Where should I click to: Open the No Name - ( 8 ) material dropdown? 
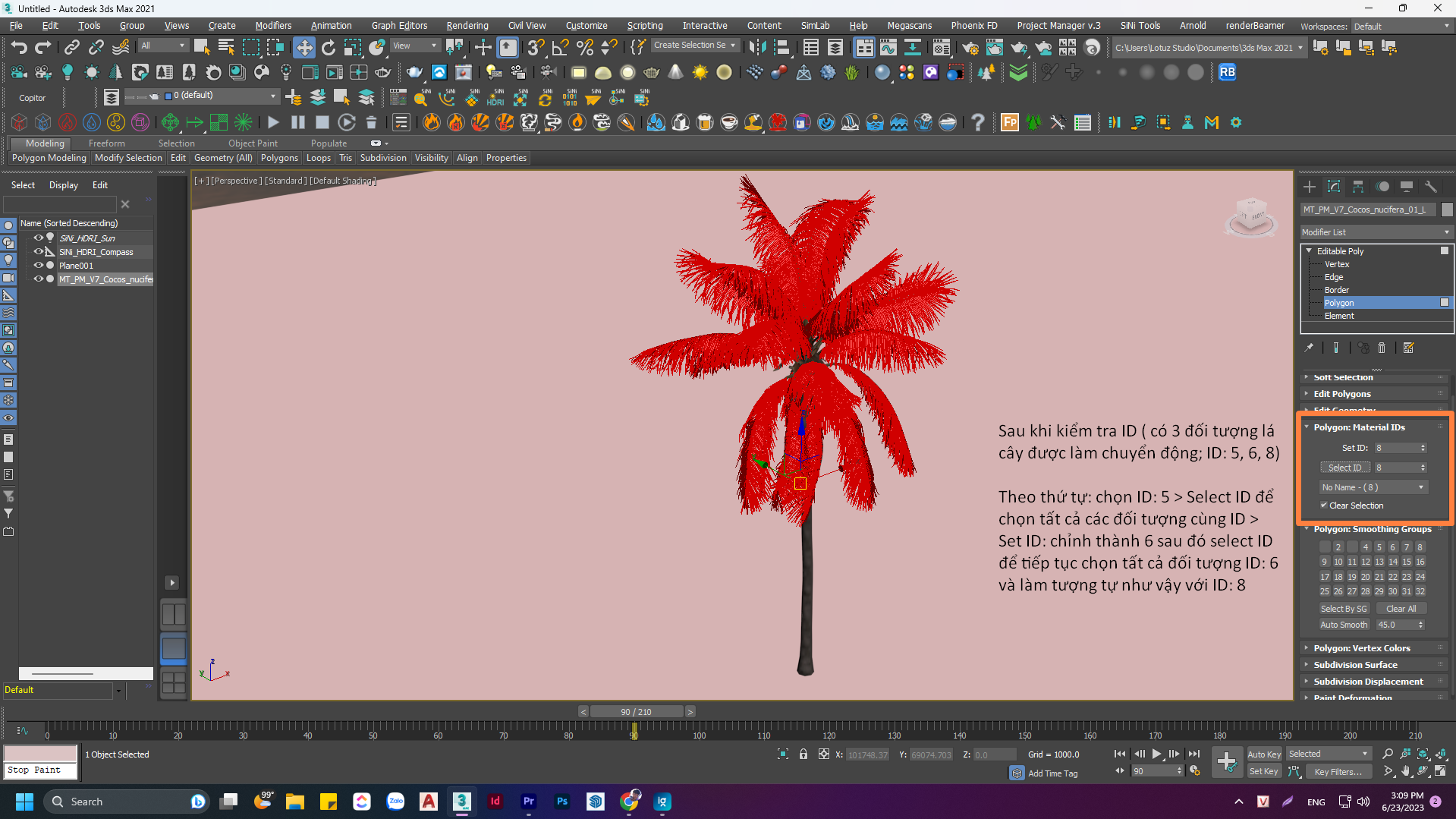pyautogui.click(x=1373, y=487)
